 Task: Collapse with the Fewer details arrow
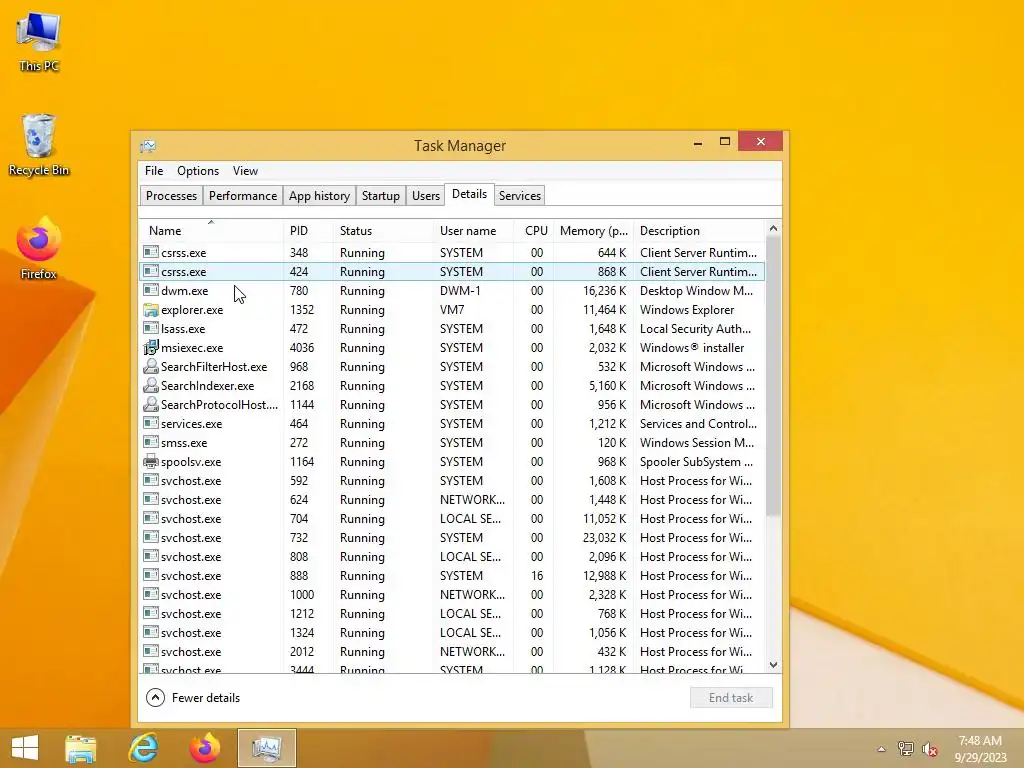click(155, 697)
